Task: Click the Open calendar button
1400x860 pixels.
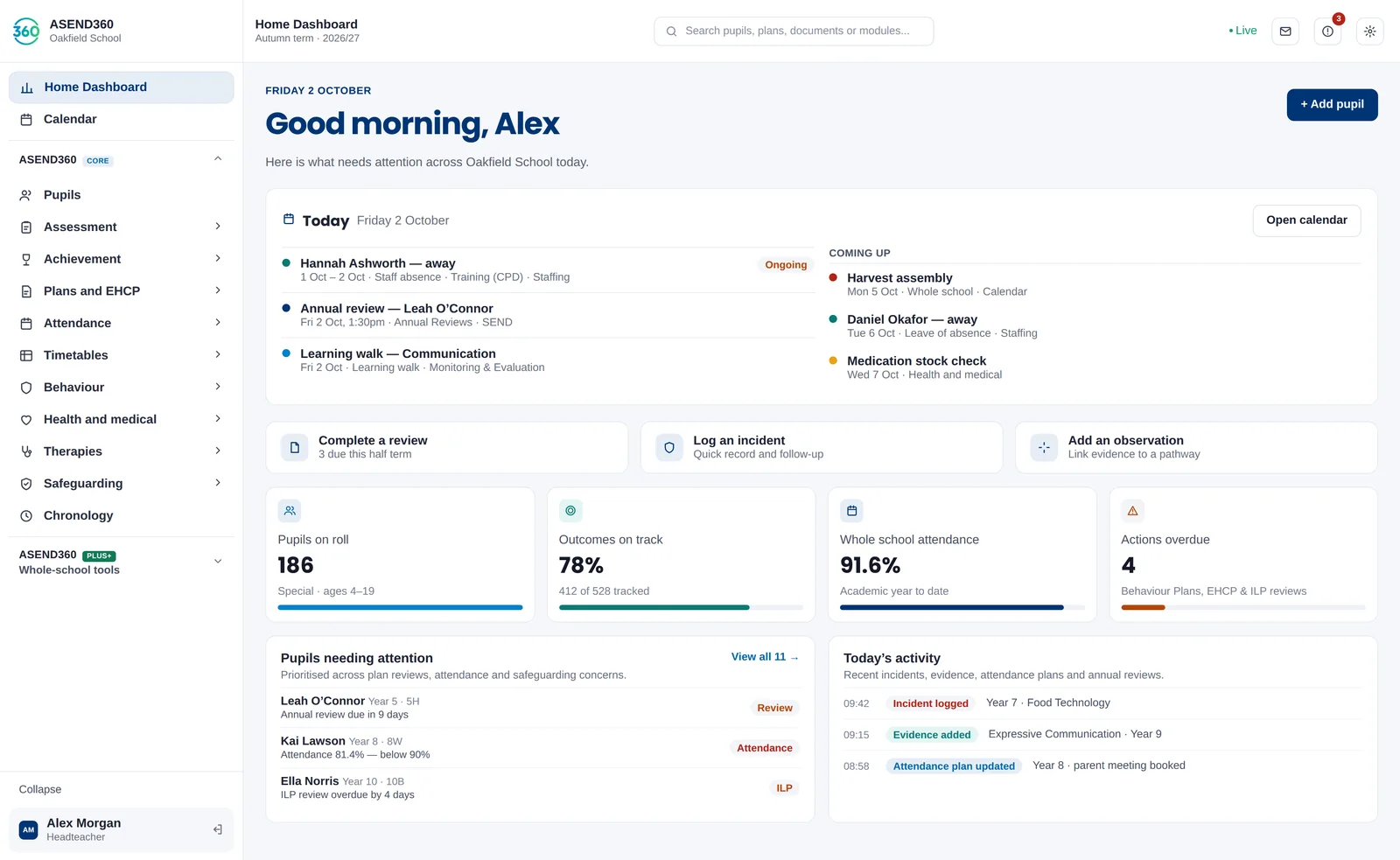Action: coord(1306,220)
